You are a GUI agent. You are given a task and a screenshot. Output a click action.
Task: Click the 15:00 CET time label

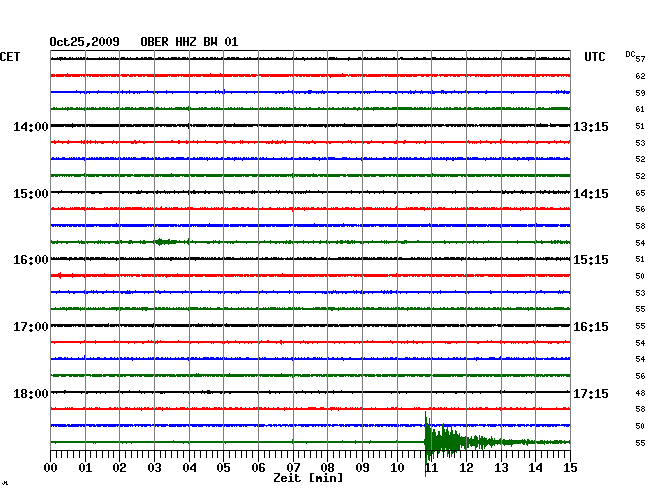pos(31,194)
